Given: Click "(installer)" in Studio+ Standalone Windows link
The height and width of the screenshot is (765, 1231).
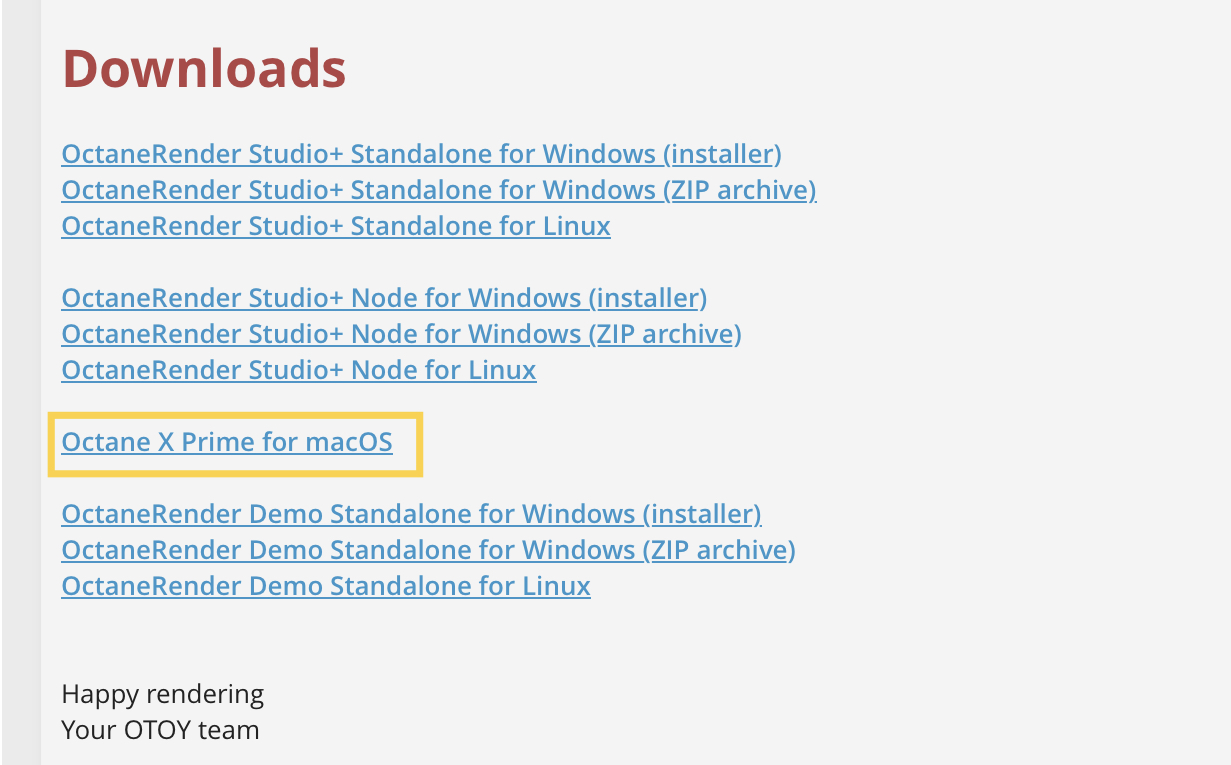Looking at the screenshot, I should pos(724,155).
